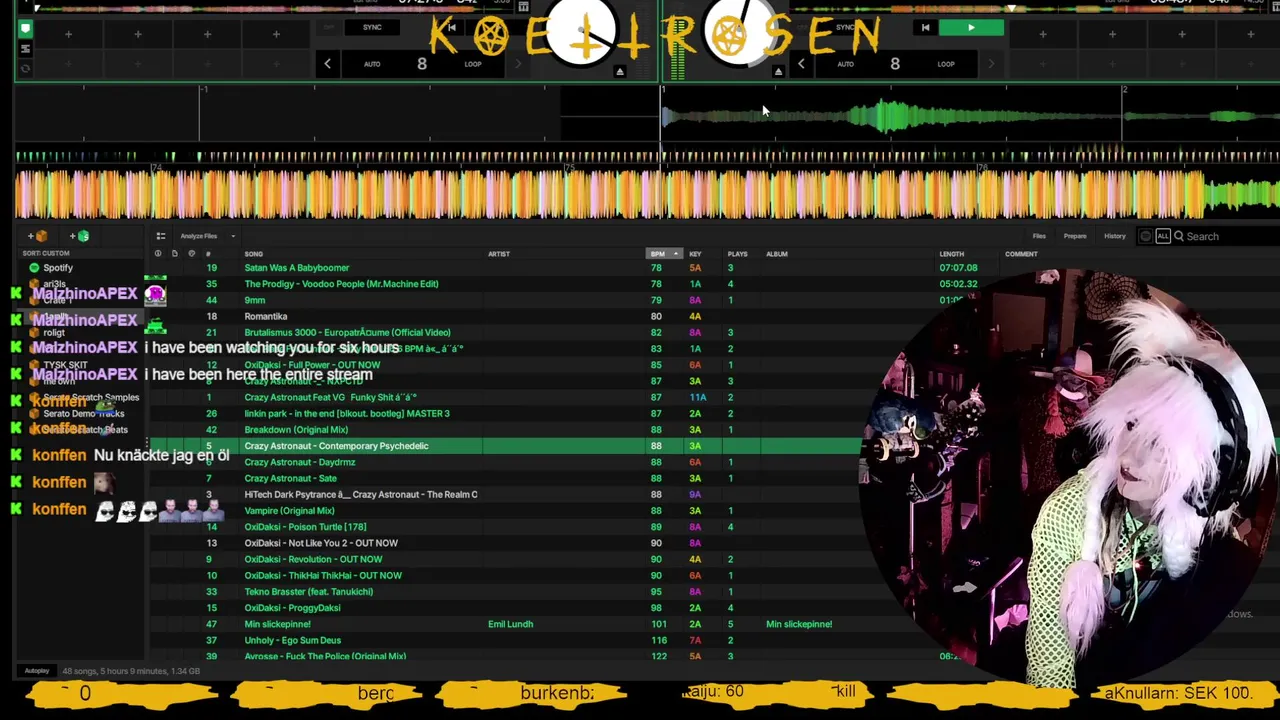Open the History panel tab
This screenshot has width=1280, height=720.
click(1115, 236)
